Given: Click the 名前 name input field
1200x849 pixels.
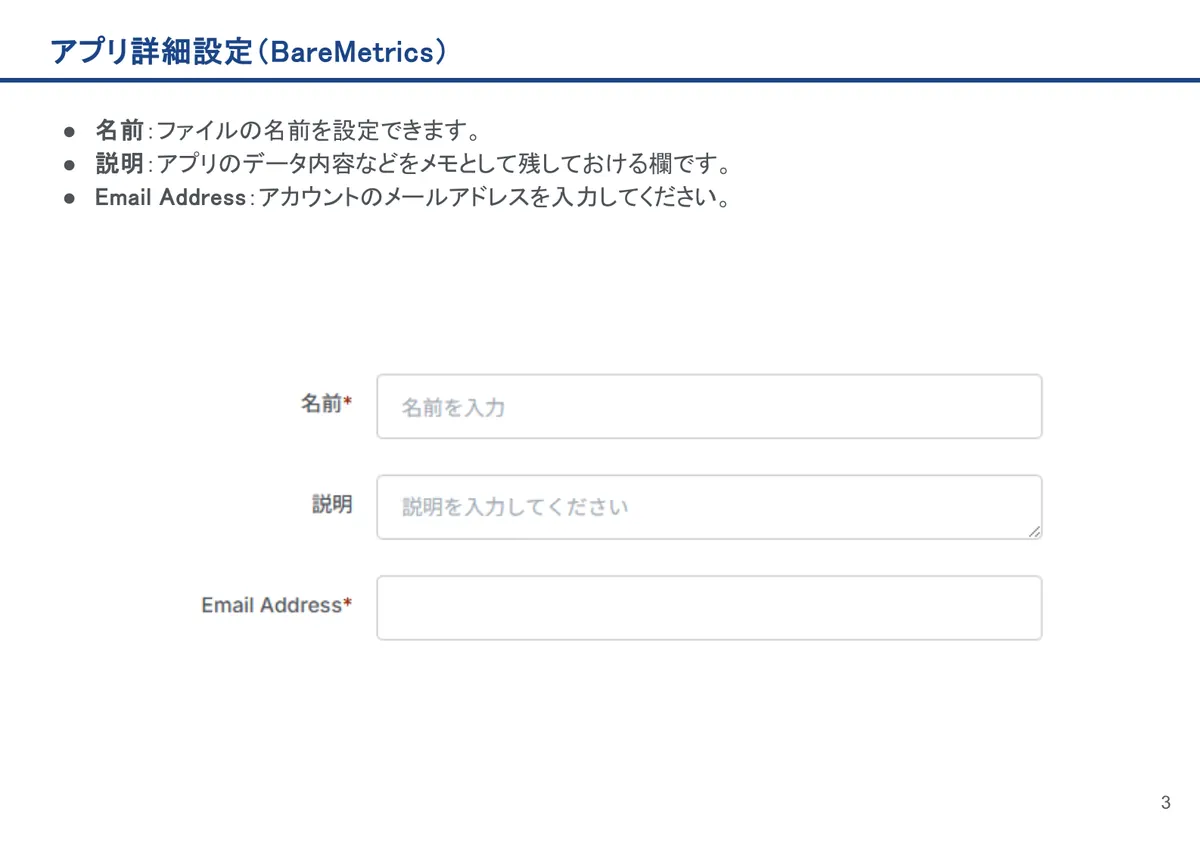Looking at the screenshot, I should point(709,407).
